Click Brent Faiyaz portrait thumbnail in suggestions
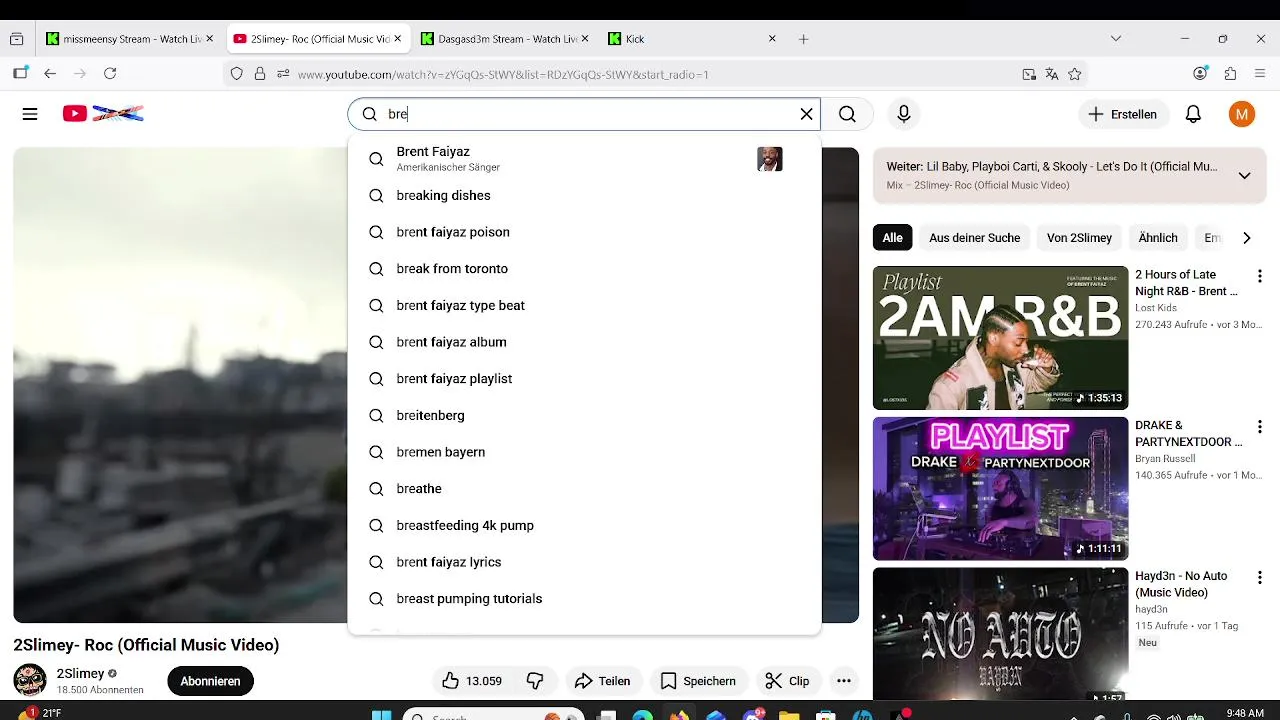The width and height of the screenshot is (1280, 720). point(769,159)
